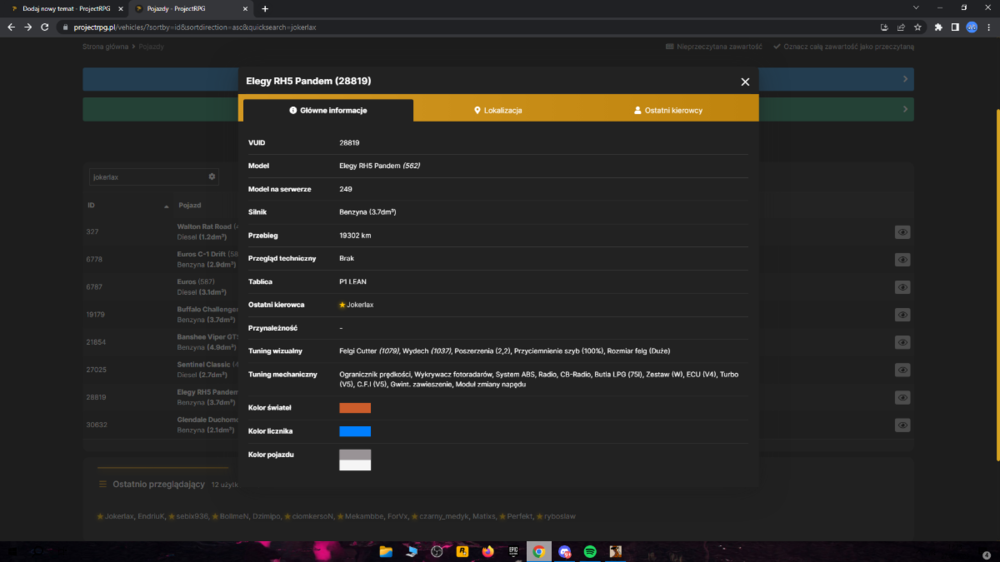Viewport: 1000px width, 562px height.
Task: Toggle eye icon for vehicle 30632 row
Action: pos(902,425)
